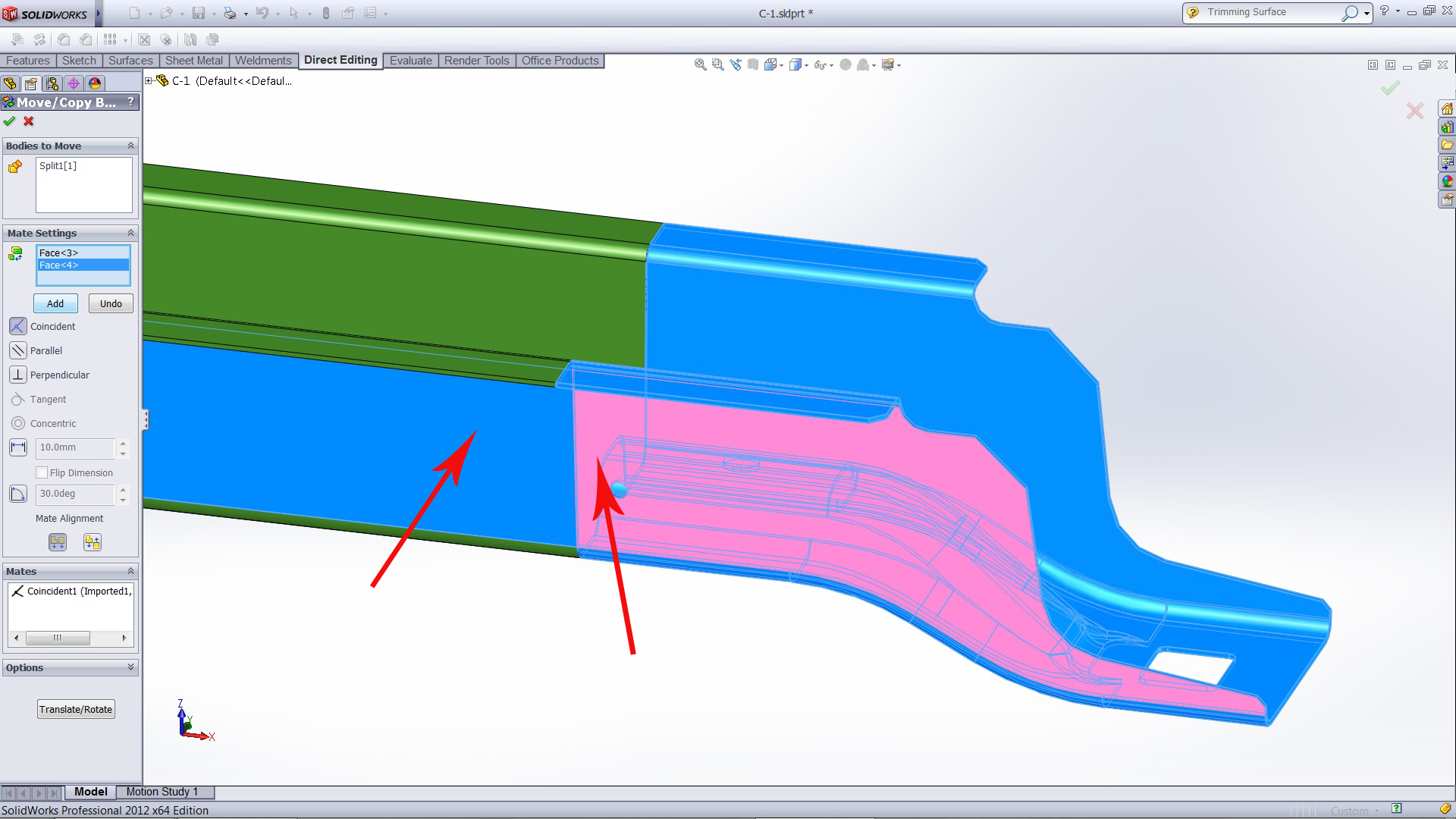
Task: Click the red cancel X in Move/Copy panel
Action: point(29,121)
